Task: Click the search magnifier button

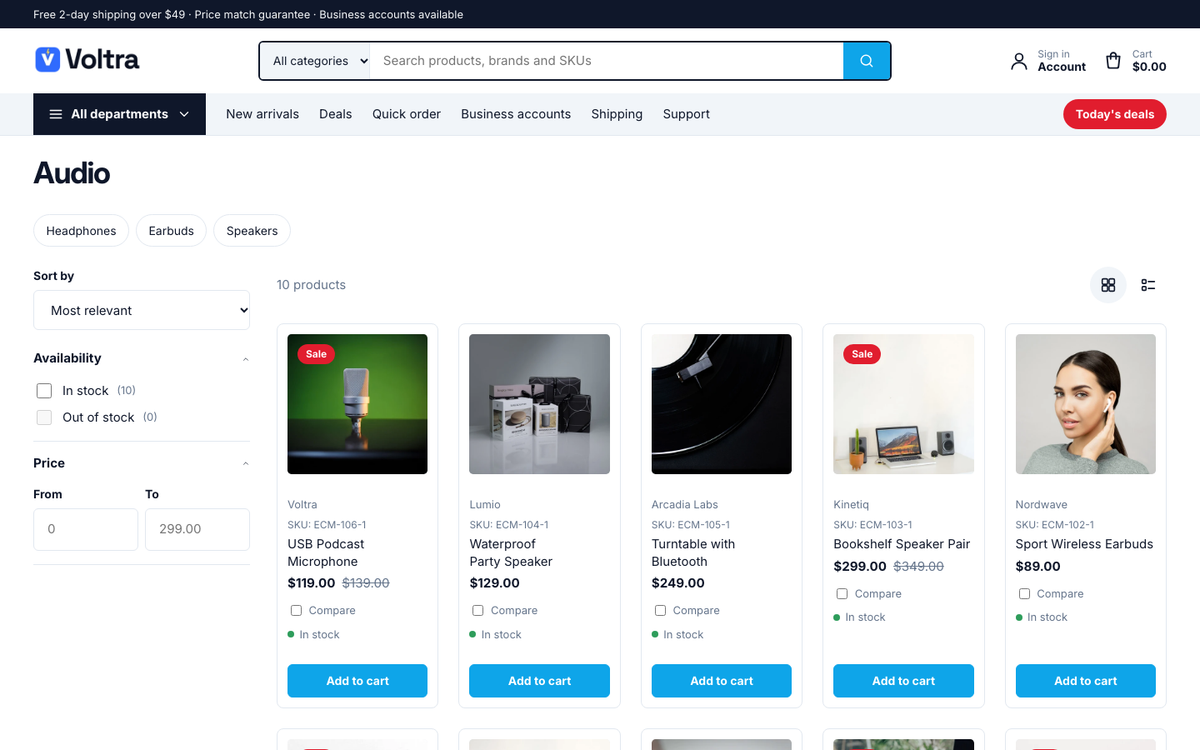Action: [x=867, y=61]
